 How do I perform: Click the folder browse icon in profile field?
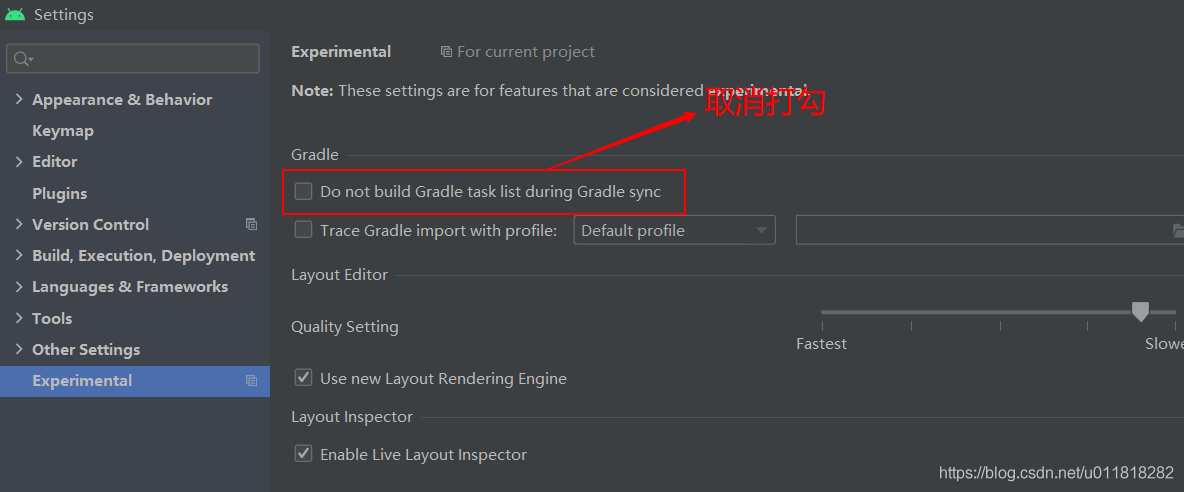(1177, 231)
